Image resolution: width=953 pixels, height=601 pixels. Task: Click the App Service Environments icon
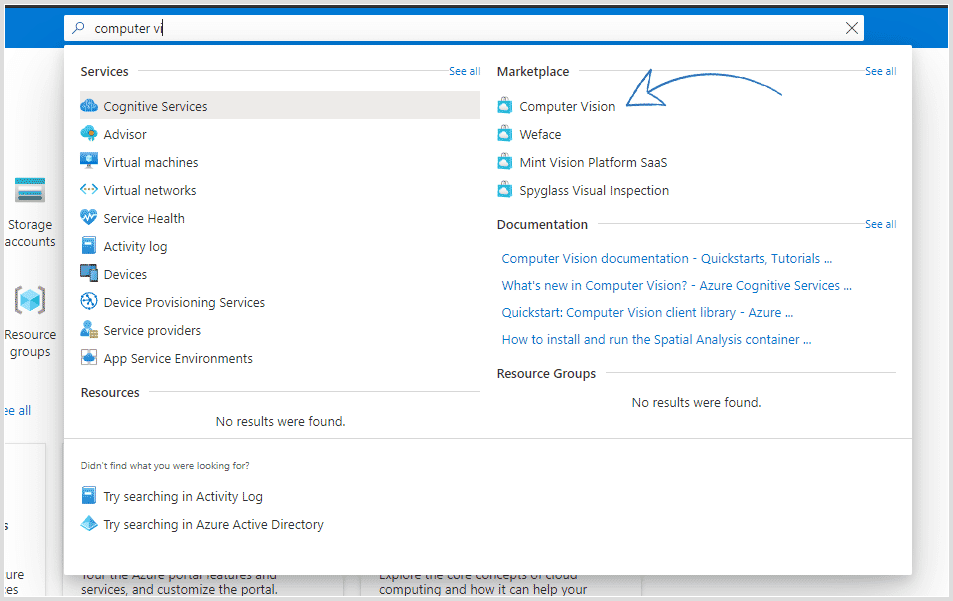(x=89, y=357)
